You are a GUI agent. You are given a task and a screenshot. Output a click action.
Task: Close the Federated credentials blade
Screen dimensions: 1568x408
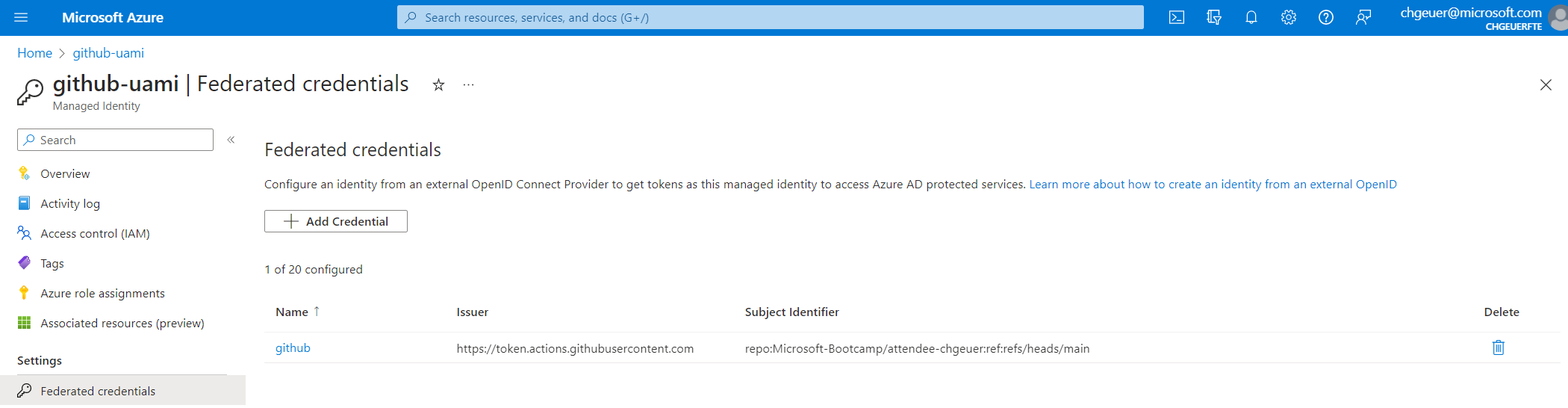click(1546, 85)
